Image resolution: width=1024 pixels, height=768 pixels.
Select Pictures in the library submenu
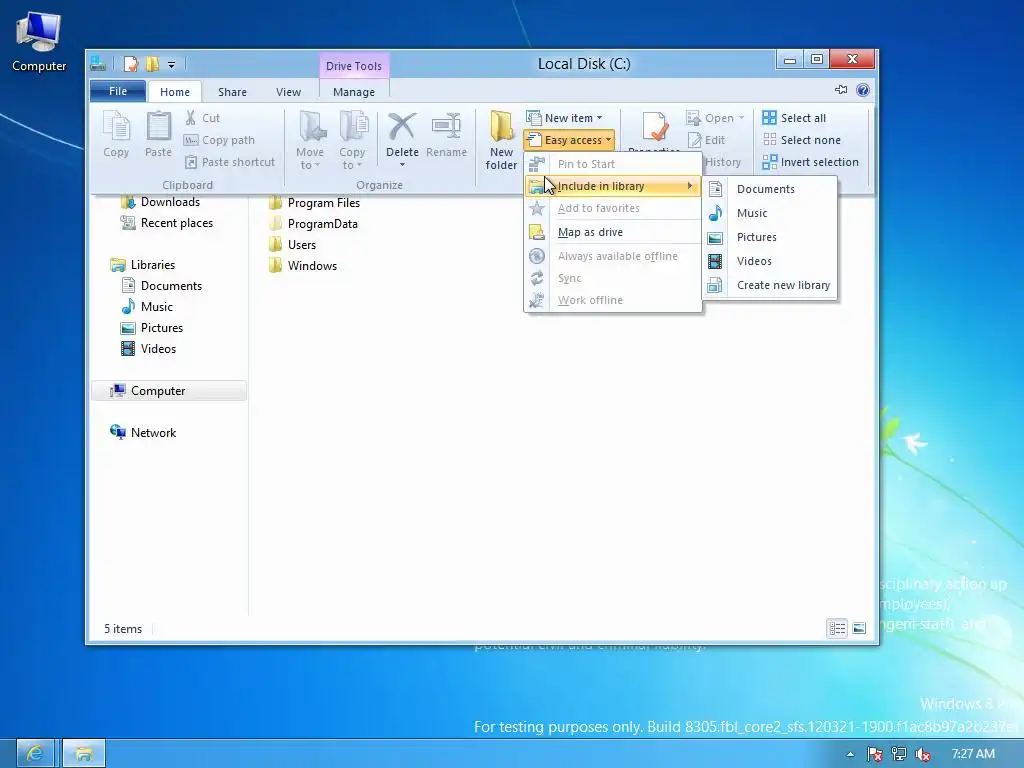click(x=769, y=237)
